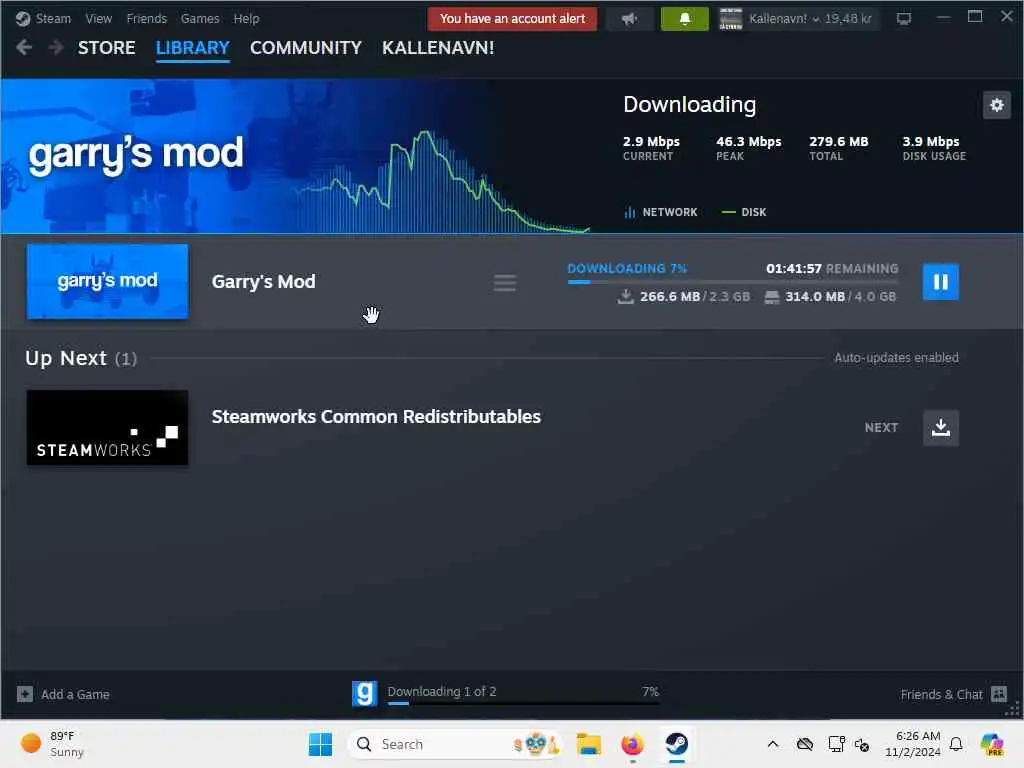Click the Garry's Mod g icon in footer

(x=364, y=693)
